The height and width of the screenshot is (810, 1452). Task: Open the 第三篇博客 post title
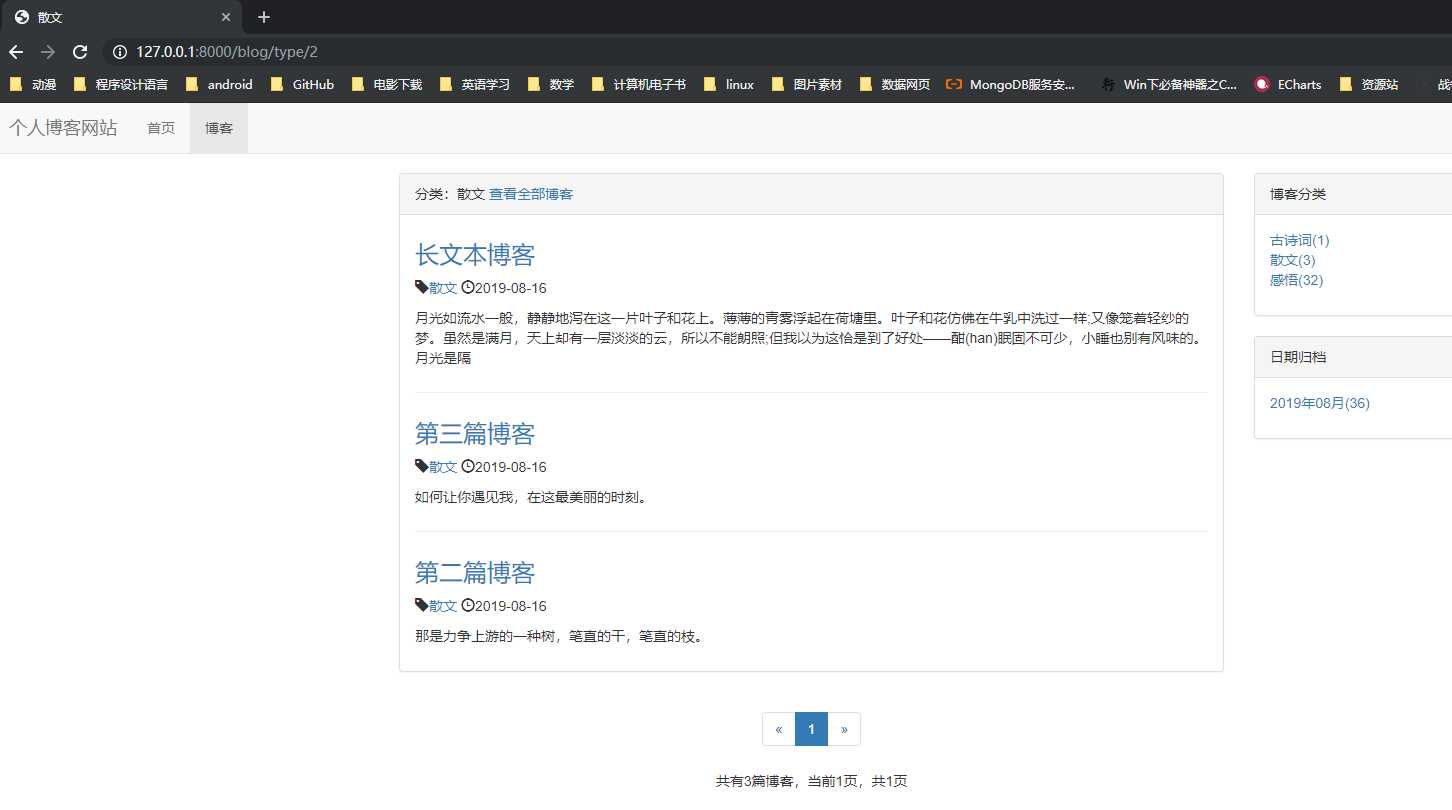click(x=475, y=433)
